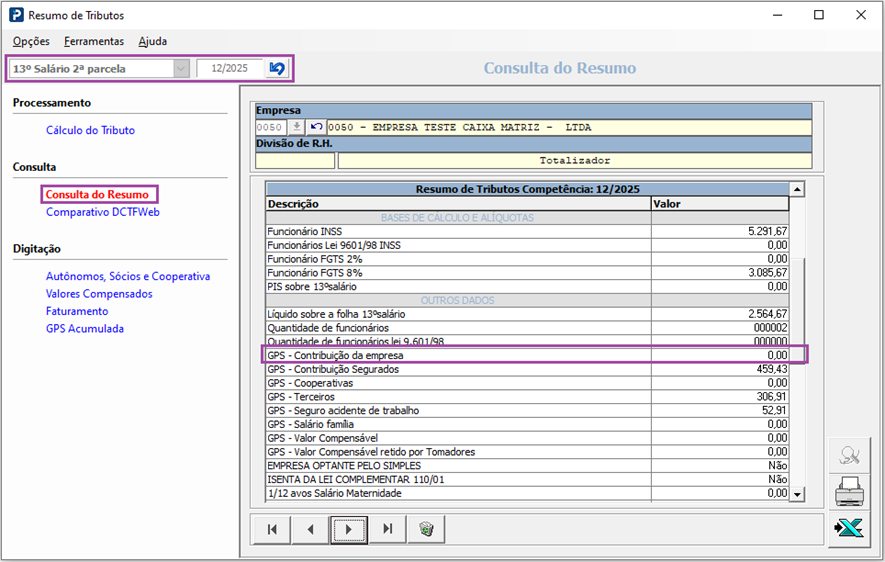
Task: Click the company code field 0050
Action: pyautogui.click(x=271, y=127)
